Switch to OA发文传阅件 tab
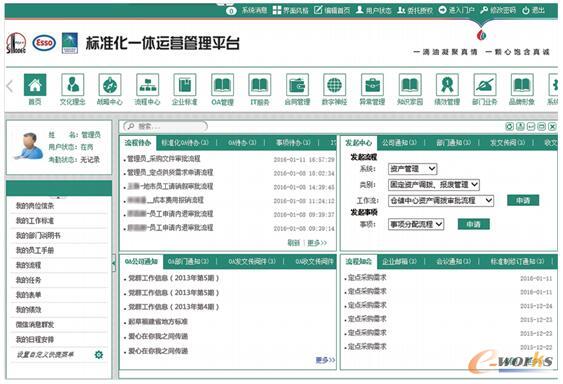The height and width of the screenshot is (384, 563). (x=252, y=262)
